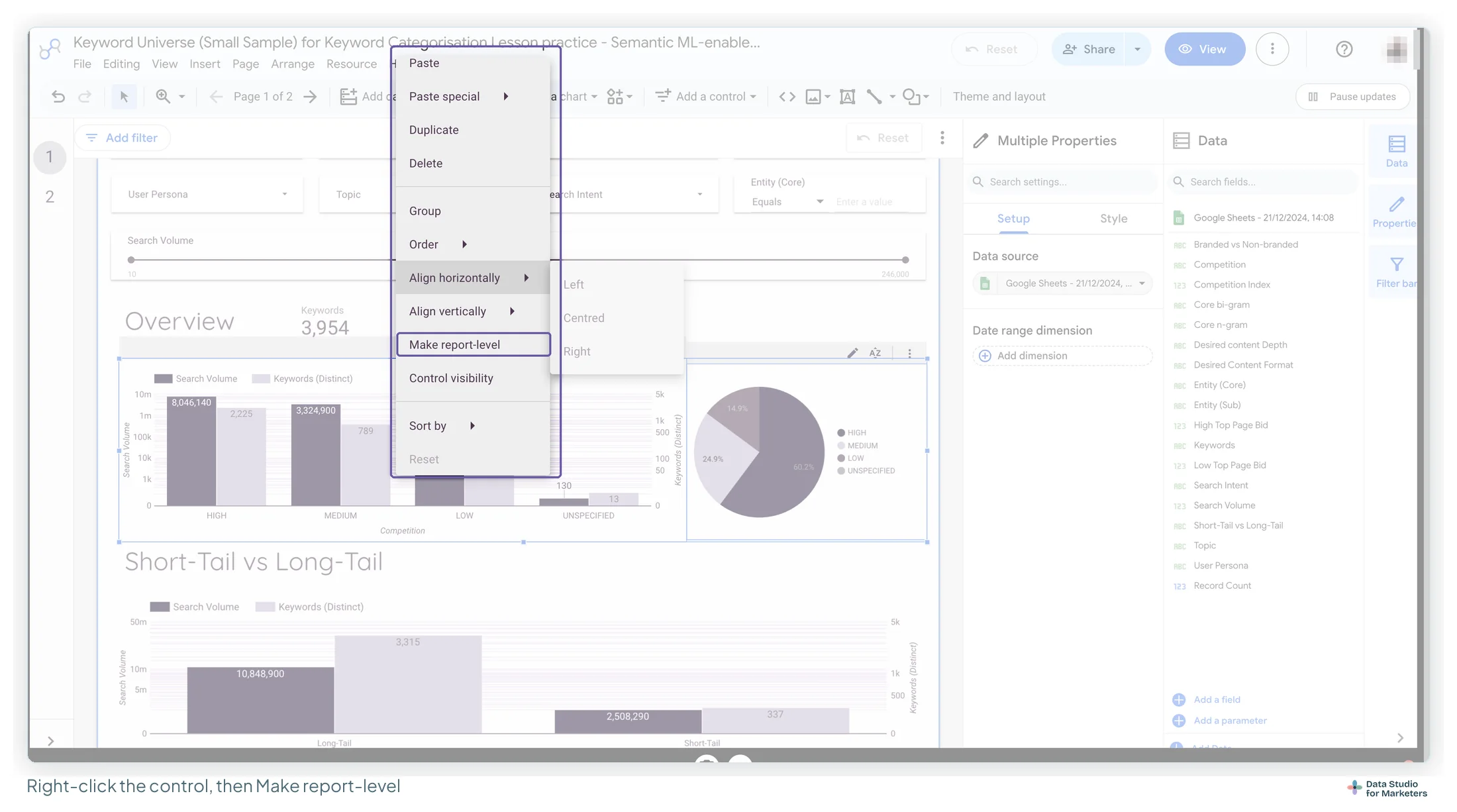Image resolution: width=1457 pixels, height=812 pixels.
Task: Click the Competition Index field
Action: click(1232, 285)
